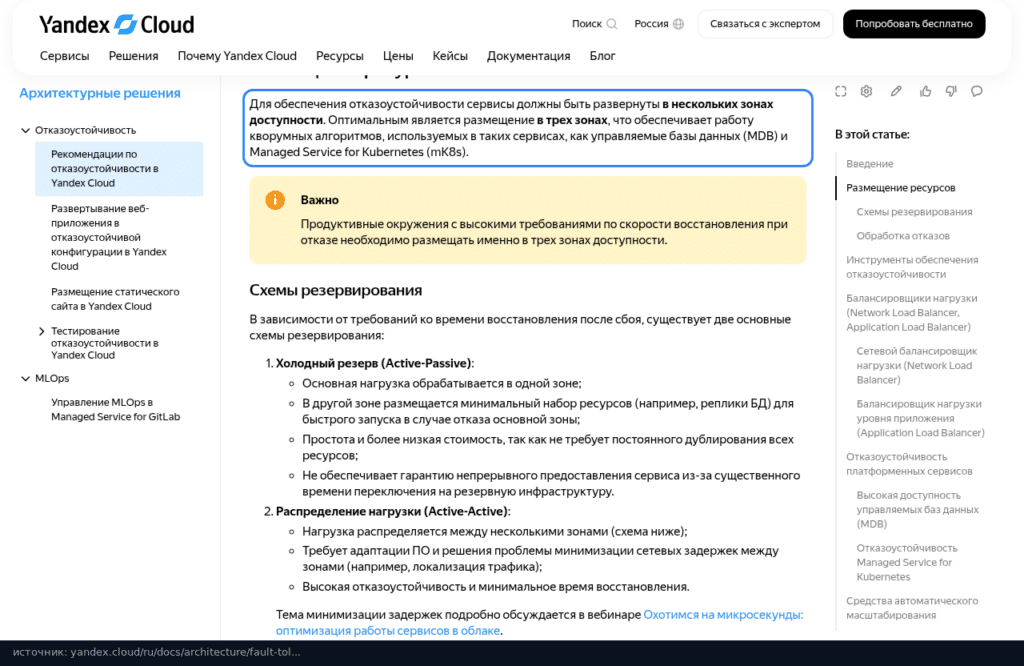Expand Тестирование отказоустойчивости chevron
Screen dimensions: 1024x666
coord(42,332)
